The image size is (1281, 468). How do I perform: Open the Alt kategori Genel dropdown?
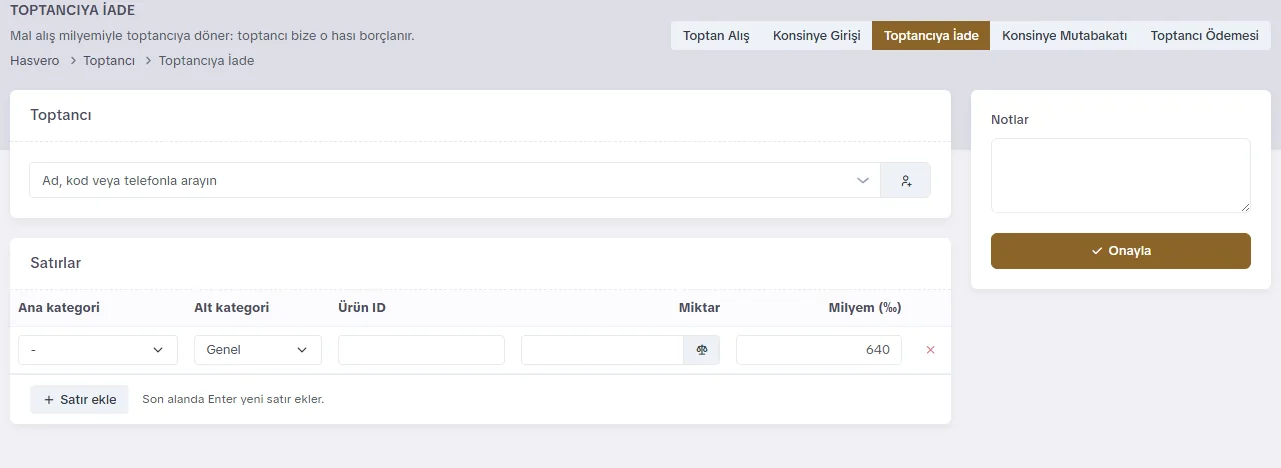tap(258, 350)
